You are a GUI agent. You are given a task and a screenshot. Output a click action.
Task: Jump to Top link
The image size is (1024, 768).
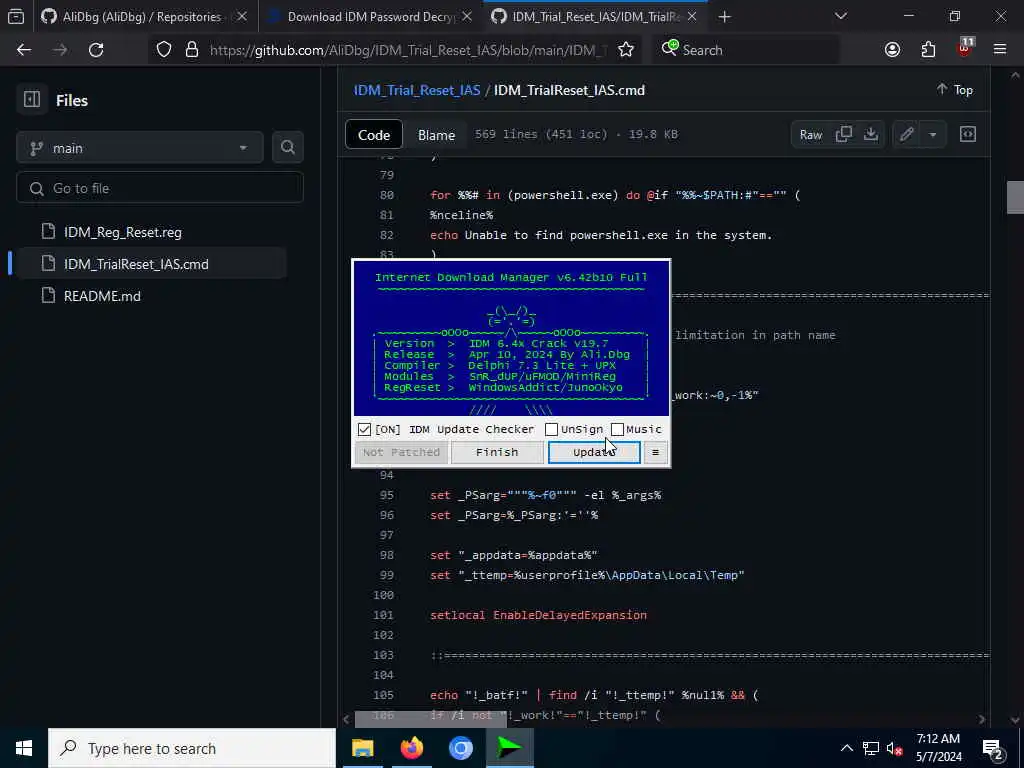coord(955,89)
